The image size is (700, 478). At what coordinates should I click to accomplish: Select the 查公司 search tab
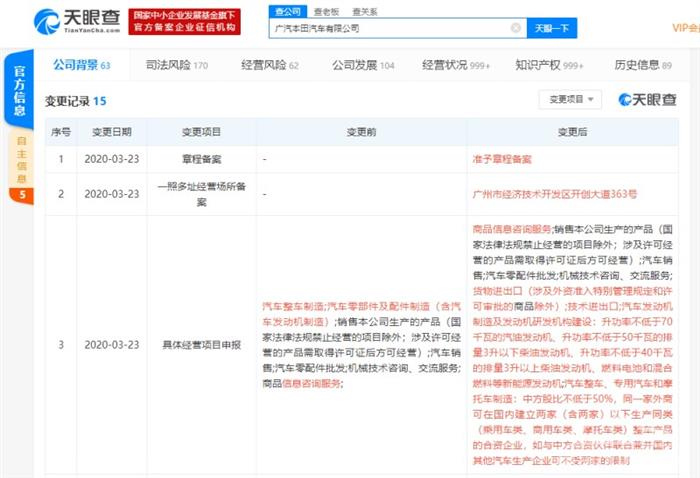click(x=288, y=12)
